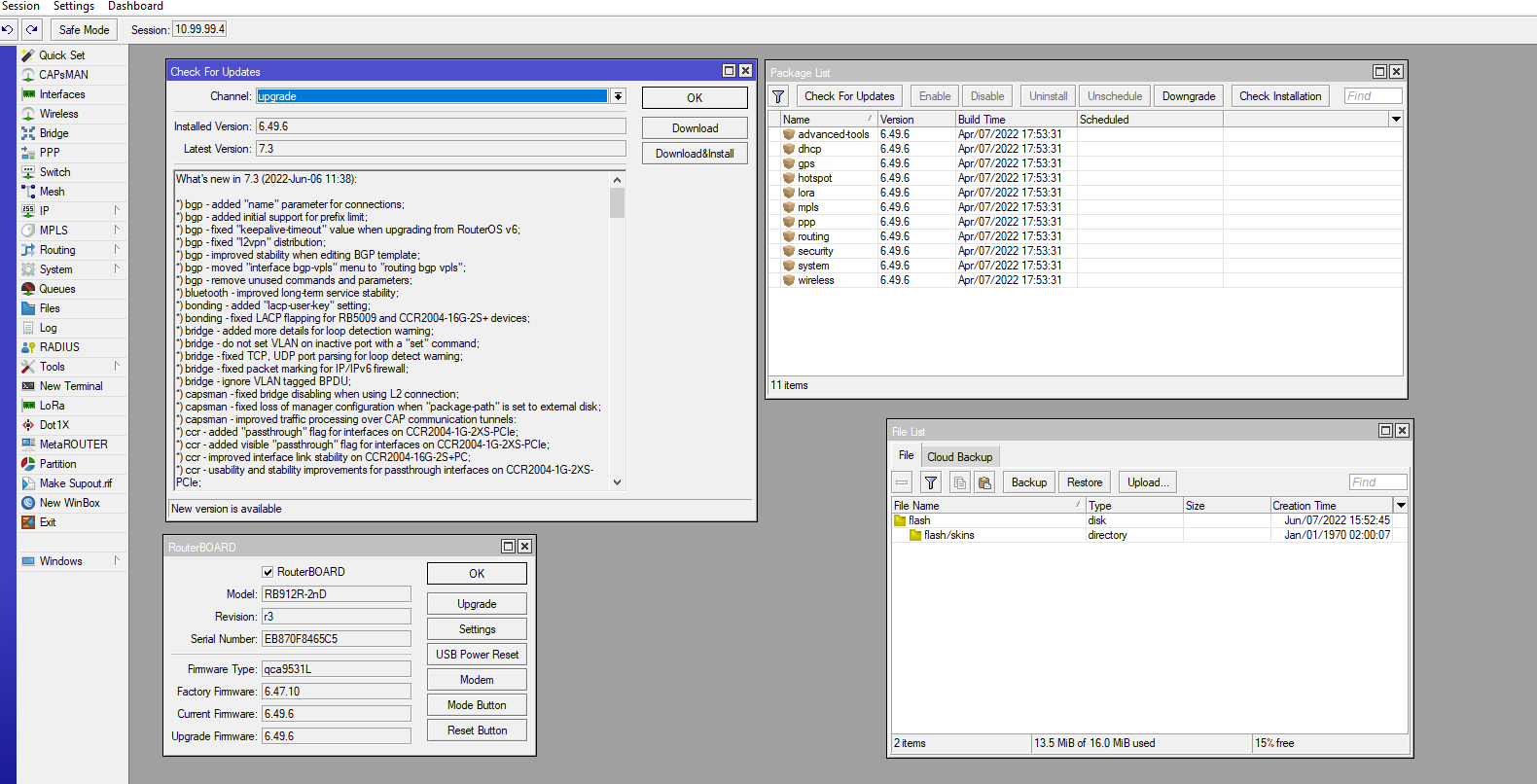Click the copy icon in File List toolbar
Image resolution: width=1537 pixels, height=784 pixels.
pos(959,482)
